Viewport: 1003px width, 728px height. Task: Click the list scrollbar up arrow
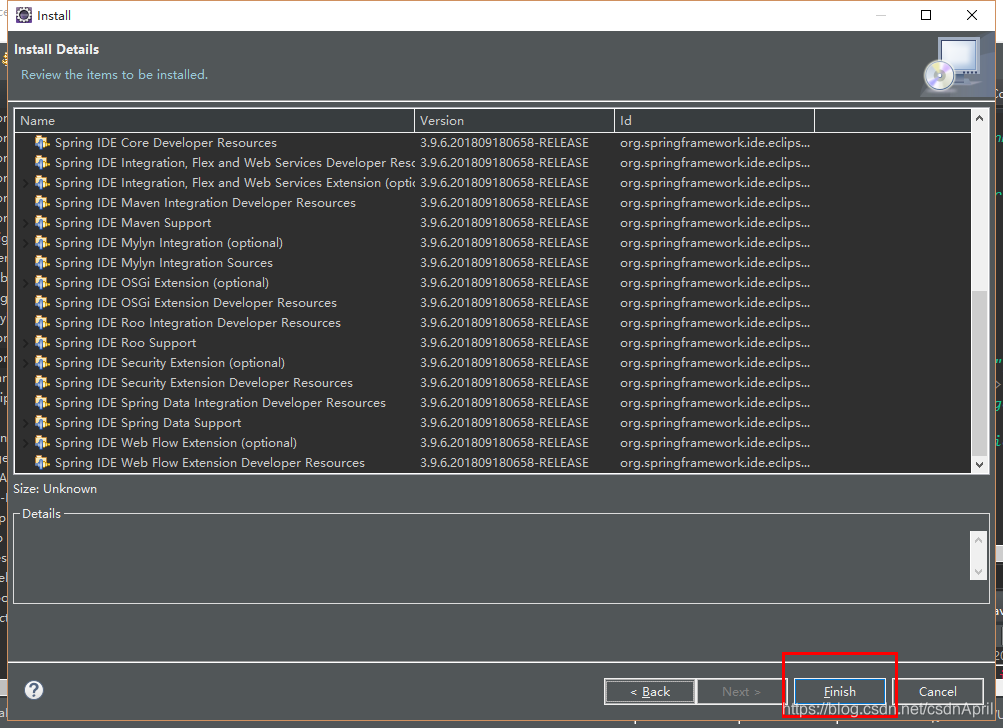(979, 118)
